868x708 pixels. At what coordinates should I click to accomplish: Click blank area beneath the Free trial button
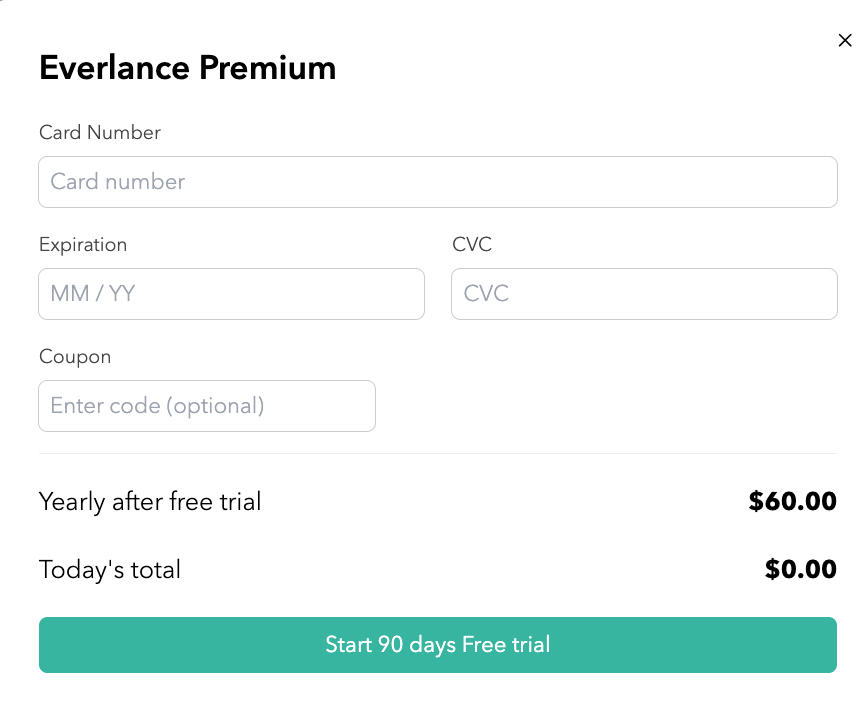click(x=437, y=692)
